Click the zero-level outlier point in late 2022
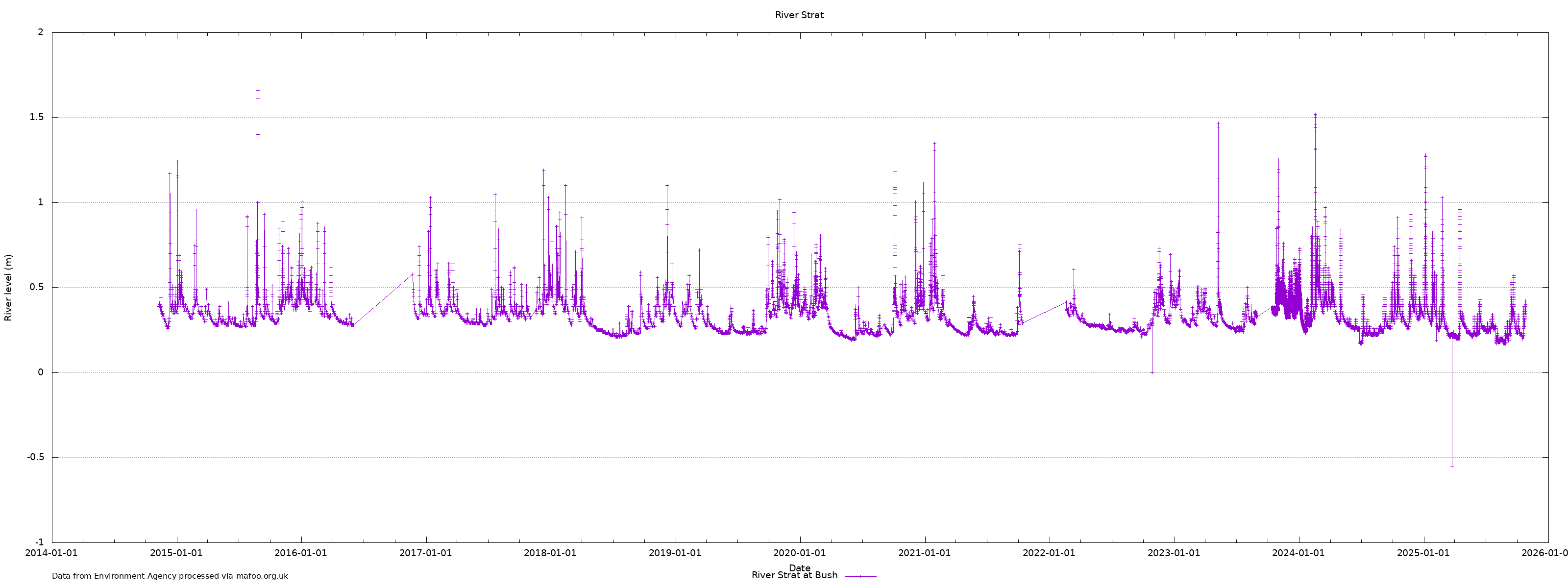Image resolution: width=1568 pixels, height=588 pixels. coord(1151,372)
